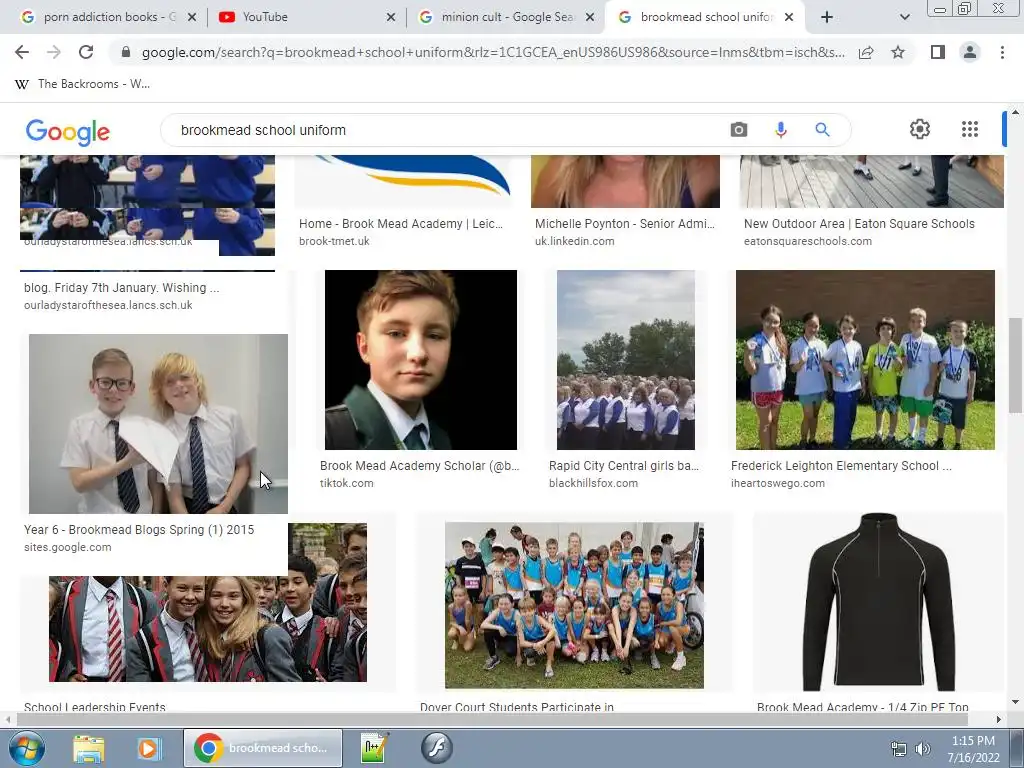1024x768 pixels.
Task: Expand the tab search dropdown arrow
Action: pos(904,17)
